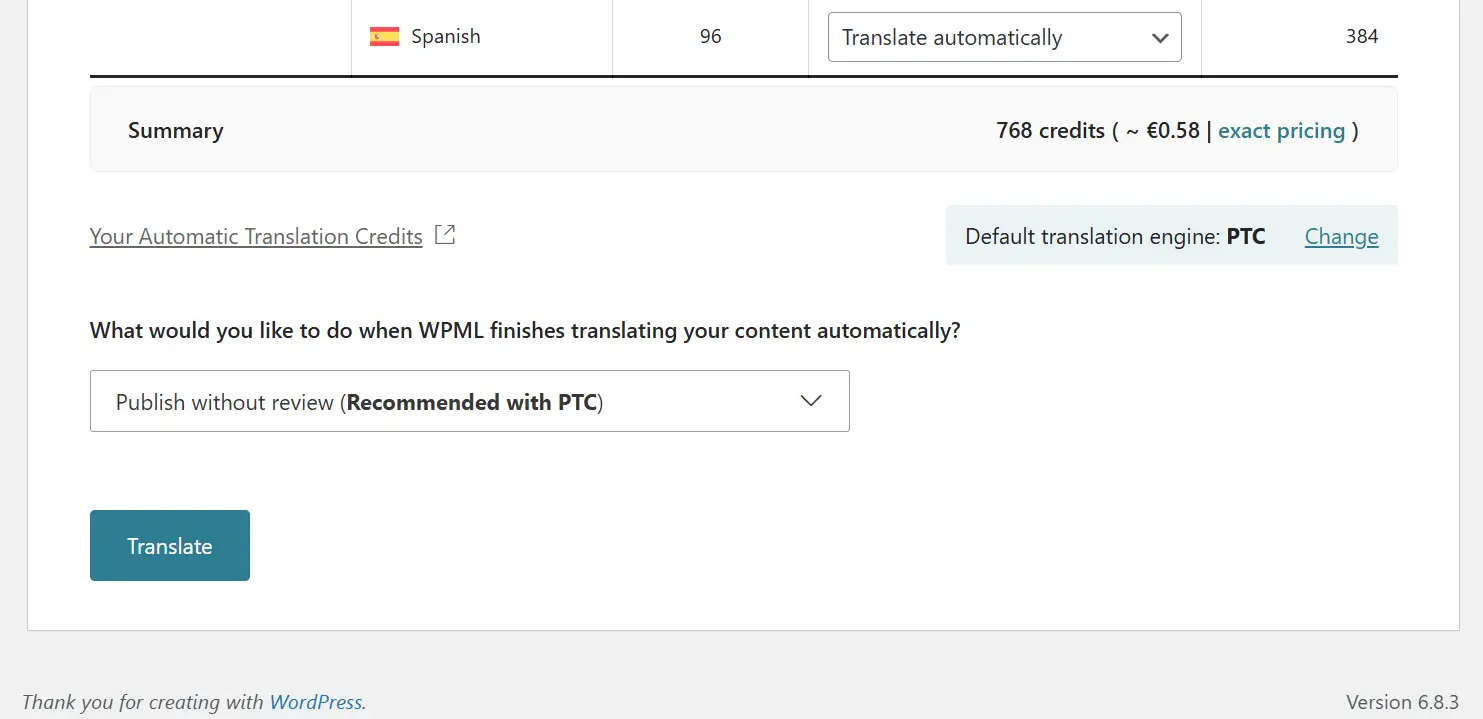This screenshot has width=1483, height=719.
Task: Open the Translate automatically dropdown
Action: coord(1004,37)
